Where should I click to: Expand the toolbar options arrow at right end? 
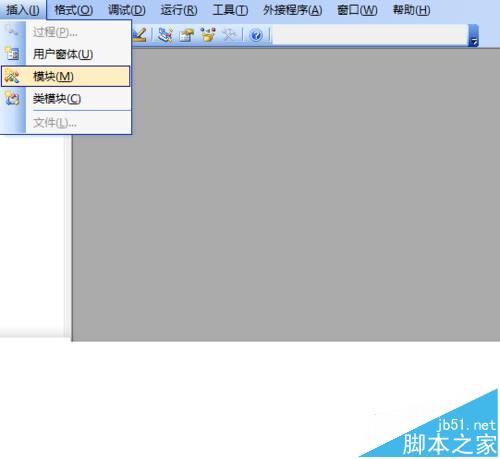point(473,36)
